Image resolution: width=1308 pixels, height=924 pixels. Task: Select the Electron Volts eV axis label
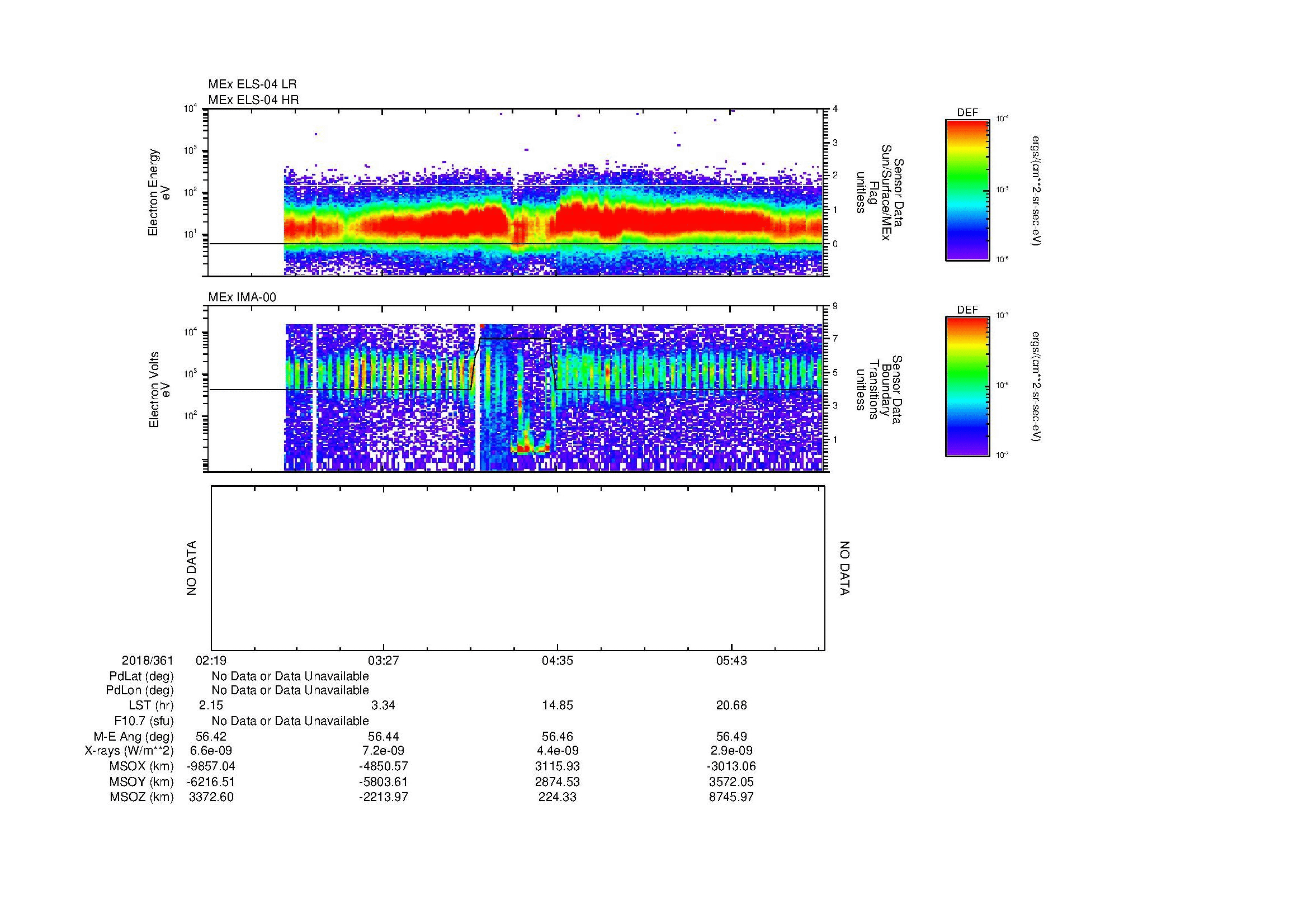pos(159,390)
